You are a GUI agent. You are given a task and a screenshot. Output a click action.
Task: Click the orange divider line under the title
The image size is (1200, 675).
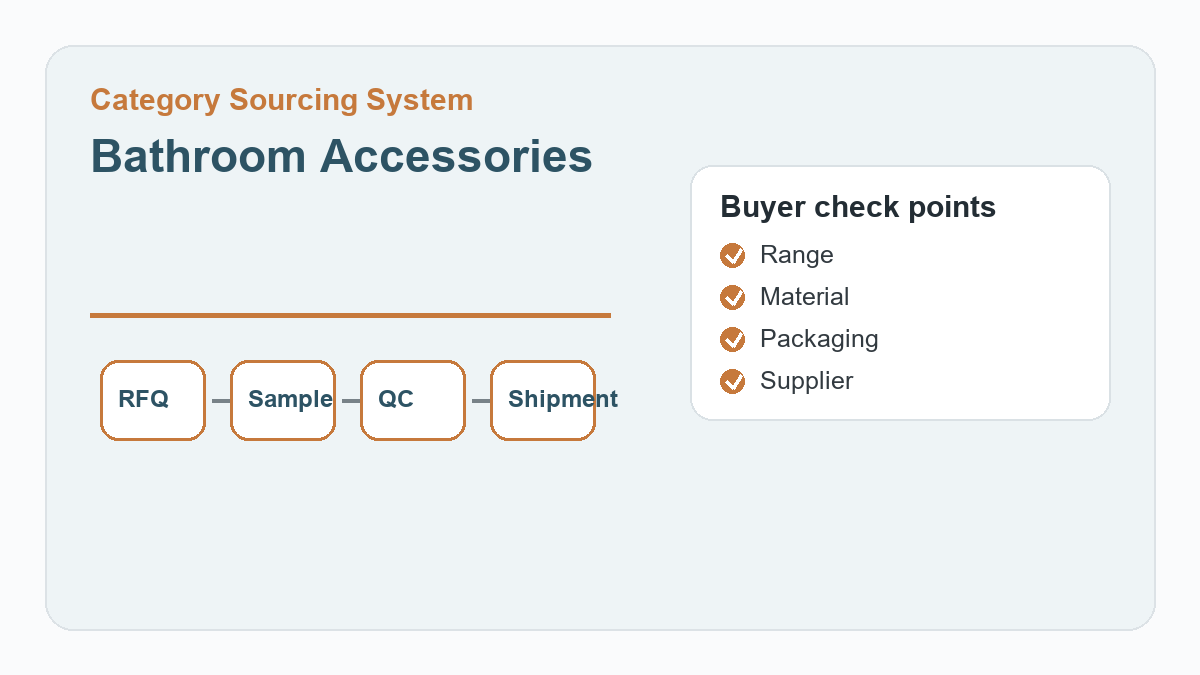350,315
